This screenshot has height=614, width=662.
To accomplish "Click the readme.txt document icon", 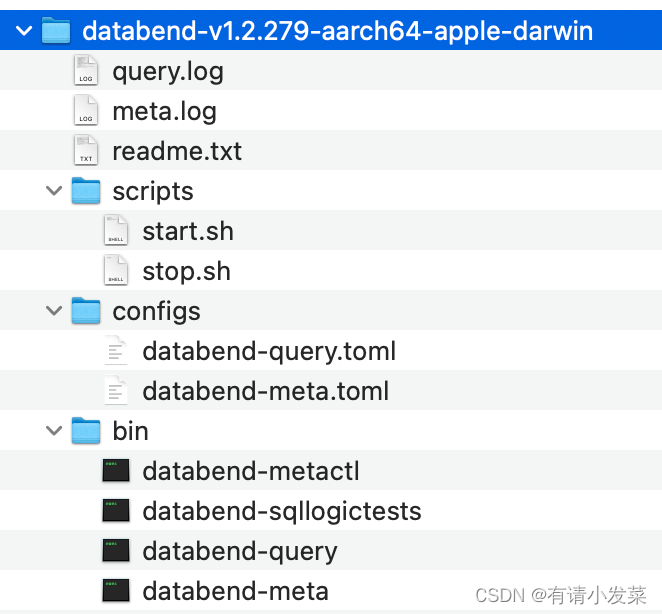I will (86, 151).
